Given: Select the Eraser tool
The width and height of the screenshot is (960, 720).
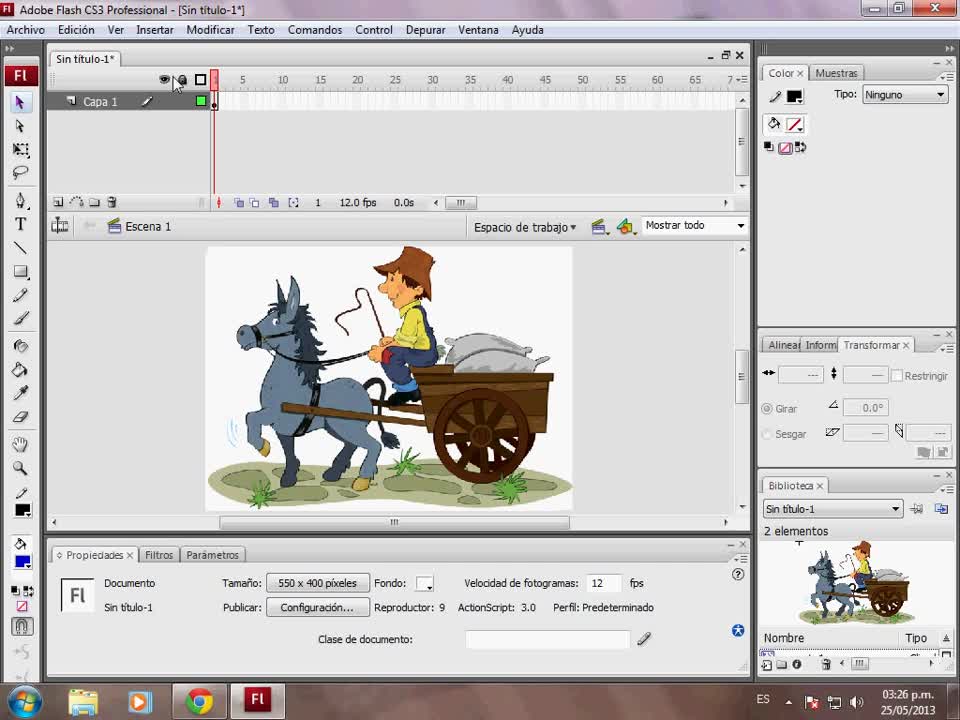Looking at the screenshot, I should pos(20,417).
